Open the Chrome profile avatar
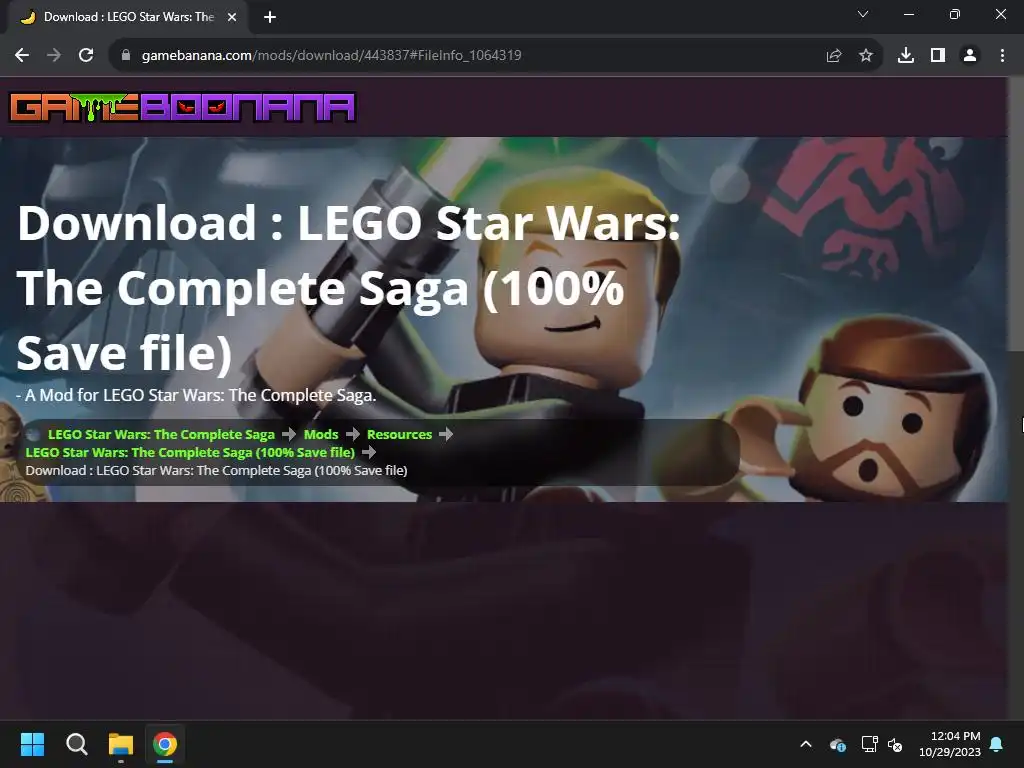The height and width of the screenshot is (768, 1024). tap(970, 56)
